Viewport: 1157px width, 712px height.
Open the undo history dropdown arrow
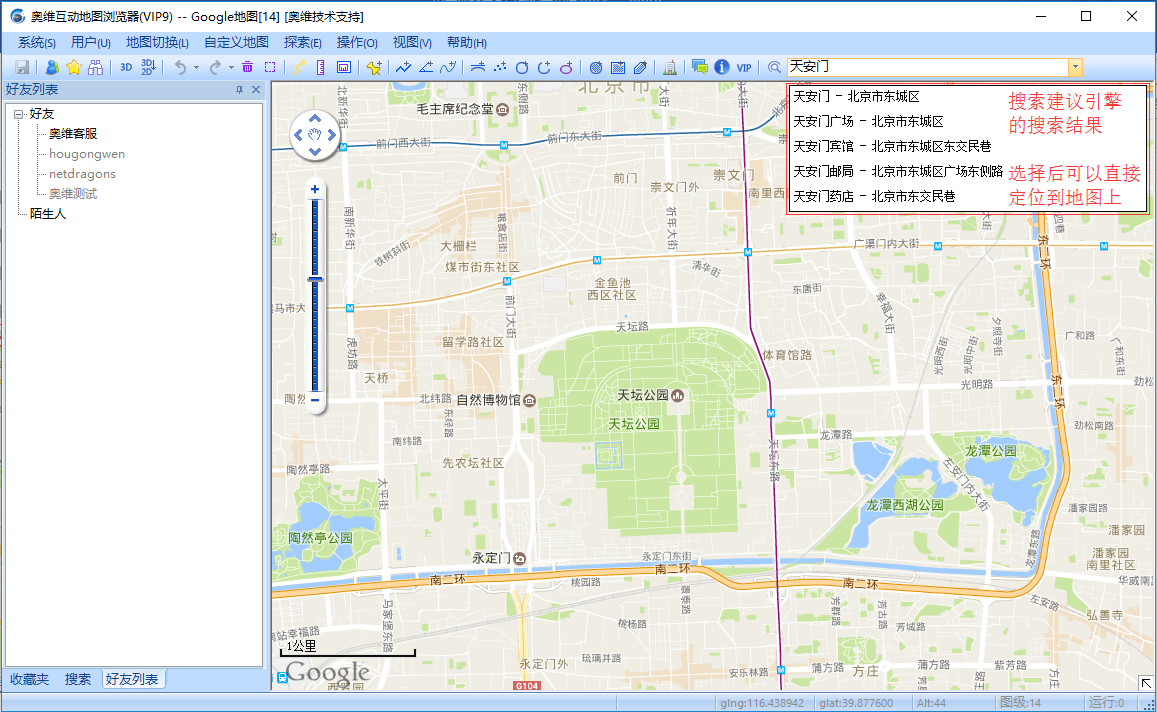pos(196,68)
